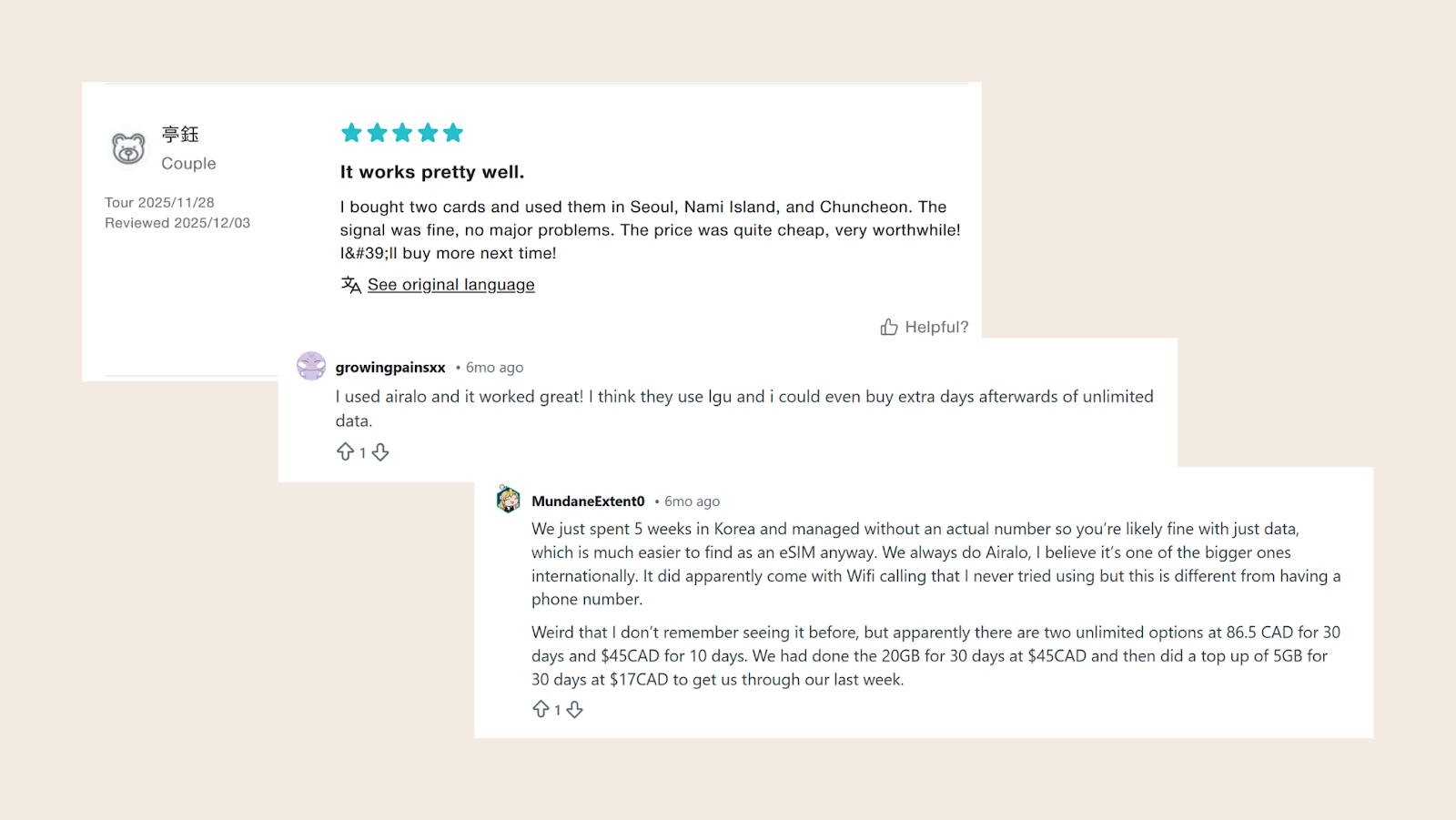Upvote MundaneExtent0's Korea eSIM comment
This screenshot has height=820, width=1456.
tap(542, 709)
